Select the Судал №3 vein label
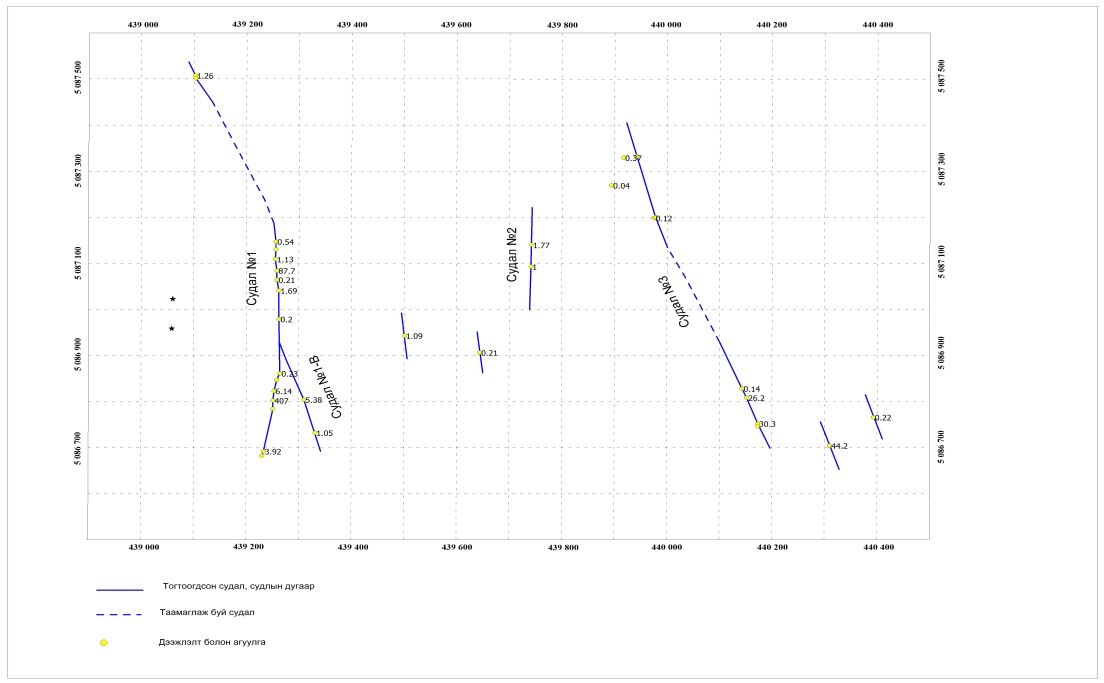The image size is (1104, 683). tap(686, 301)
